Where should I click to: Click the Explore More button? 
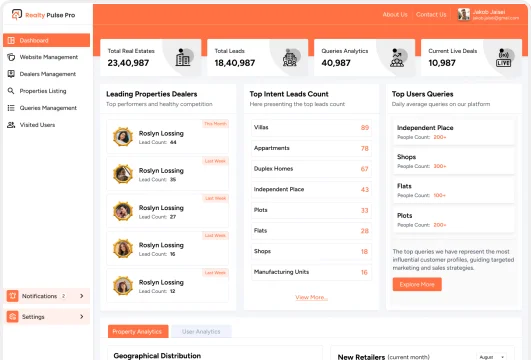[x=417, y=284]
